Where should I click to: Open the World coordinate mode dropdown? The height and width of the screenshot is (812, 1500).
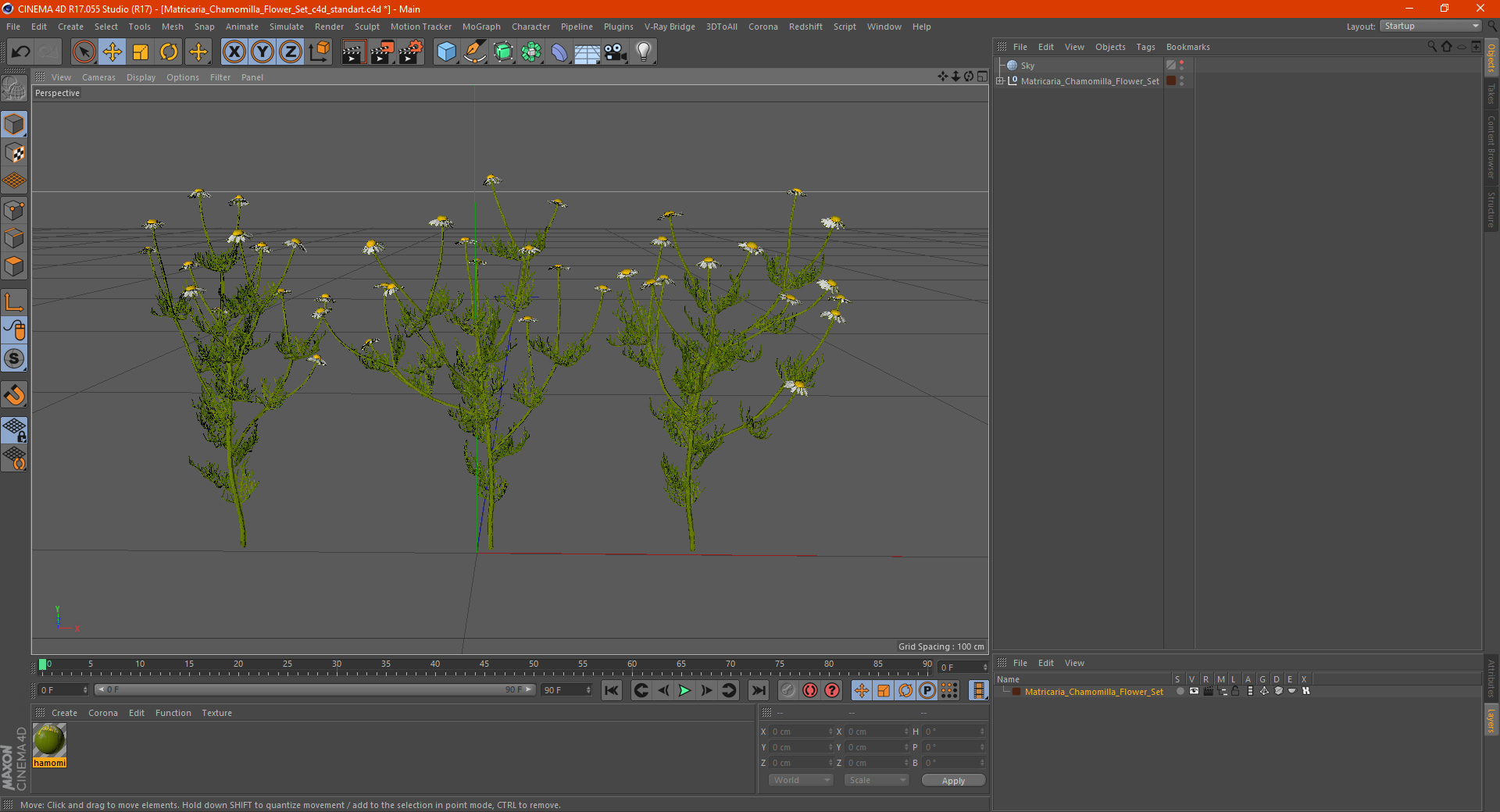click(x=801, y=780)
